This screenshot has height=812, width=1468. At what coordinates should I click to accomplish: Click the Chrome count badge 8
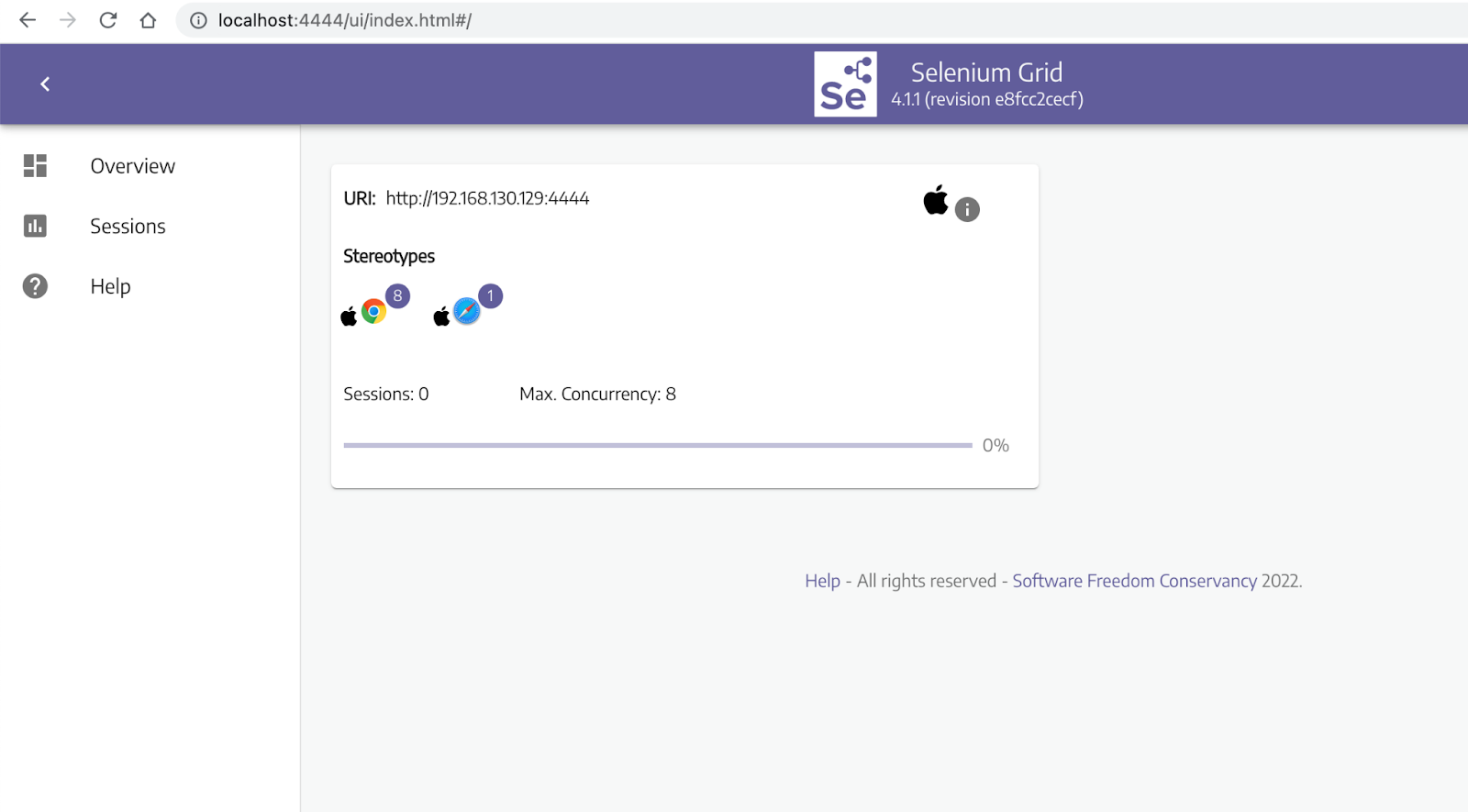[x=397, y=295]
